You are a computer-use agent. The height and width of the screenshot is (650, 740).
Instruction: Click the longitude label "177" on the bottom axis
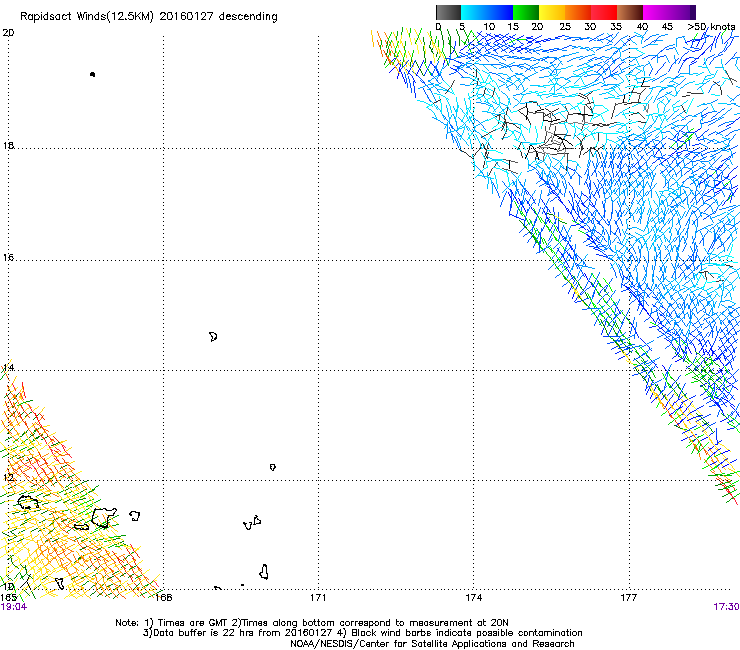[x=629, y=597]
